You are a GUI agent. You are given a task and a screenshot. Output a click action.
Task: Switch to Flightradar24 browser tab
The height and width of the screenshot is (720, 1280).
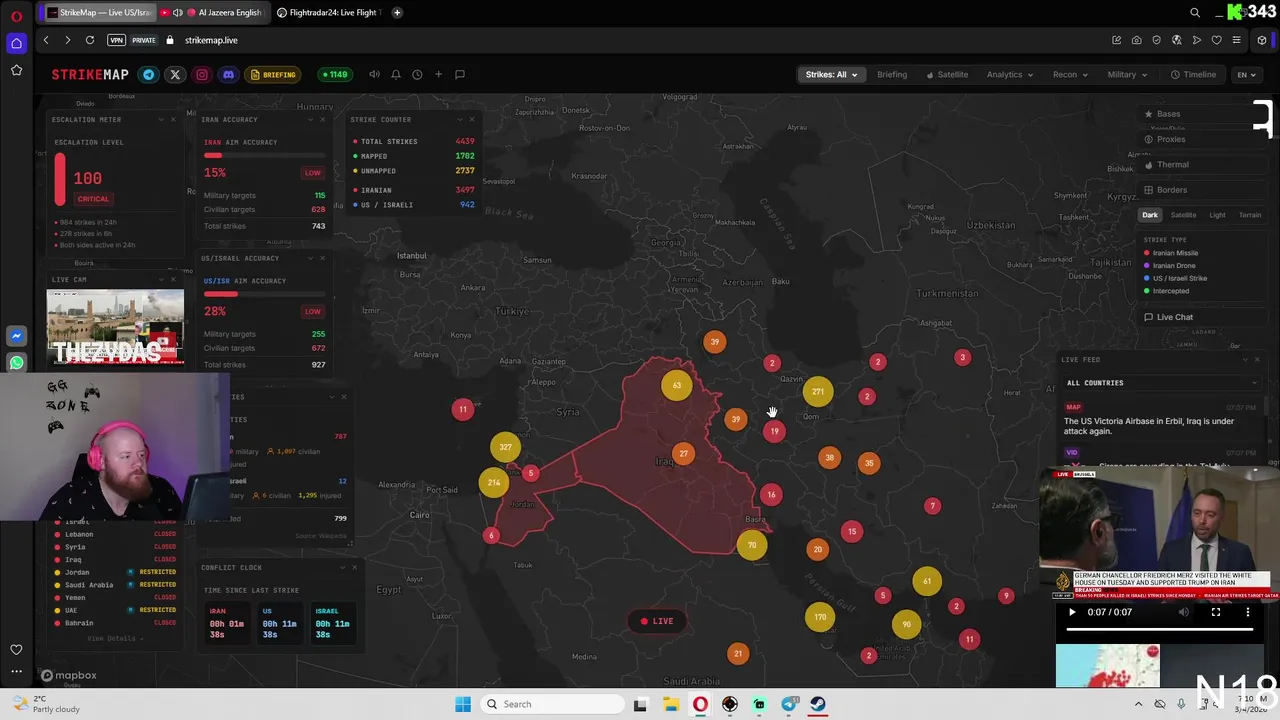pyautogui.click(x=327, y=12)
